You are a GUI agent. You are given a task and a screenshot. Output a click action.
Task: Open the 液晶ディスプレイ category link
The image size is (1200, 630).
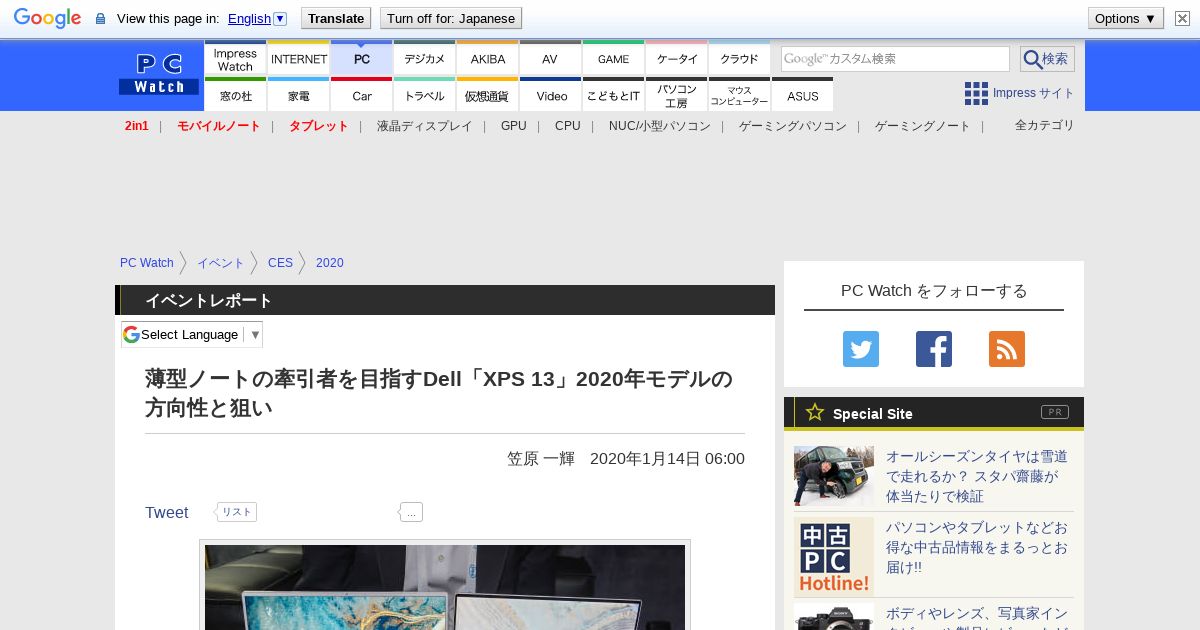coord(424,126)
